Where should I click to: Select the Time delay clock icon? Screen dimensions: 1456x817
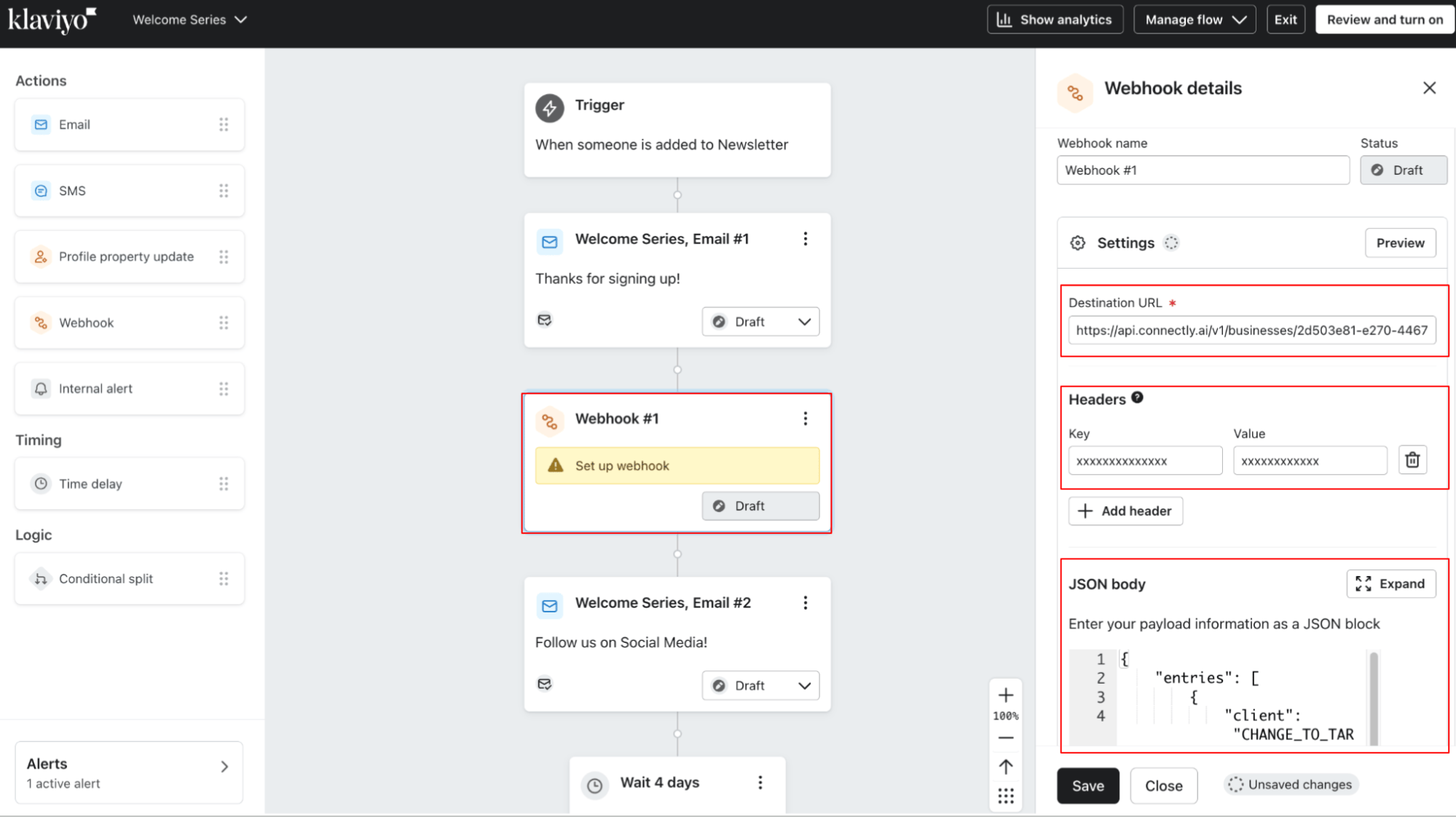[41, 484]
